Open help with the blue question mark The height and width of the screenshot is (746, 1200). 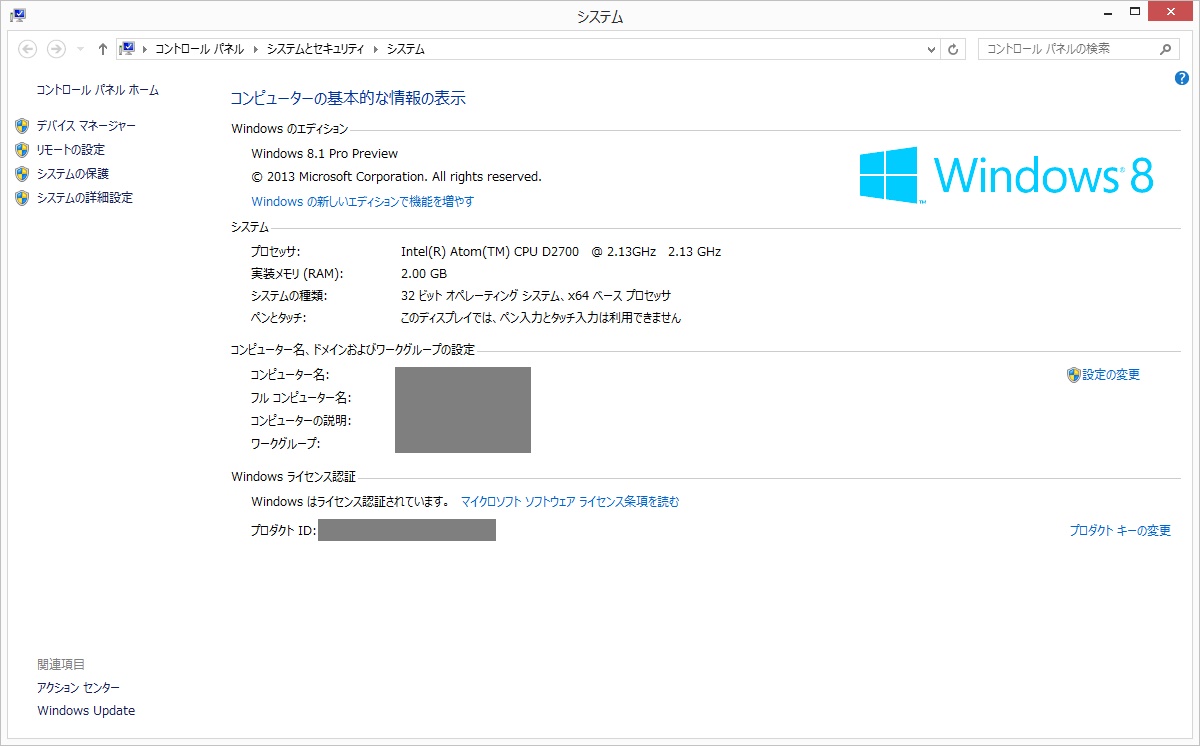point(1182,78)
